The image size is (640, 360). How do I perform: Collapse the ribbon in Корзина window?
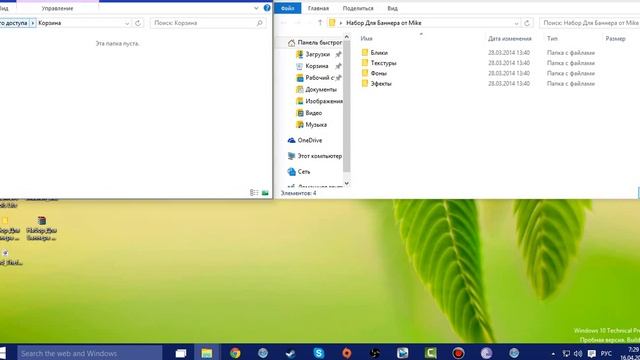tap(256, 8)
